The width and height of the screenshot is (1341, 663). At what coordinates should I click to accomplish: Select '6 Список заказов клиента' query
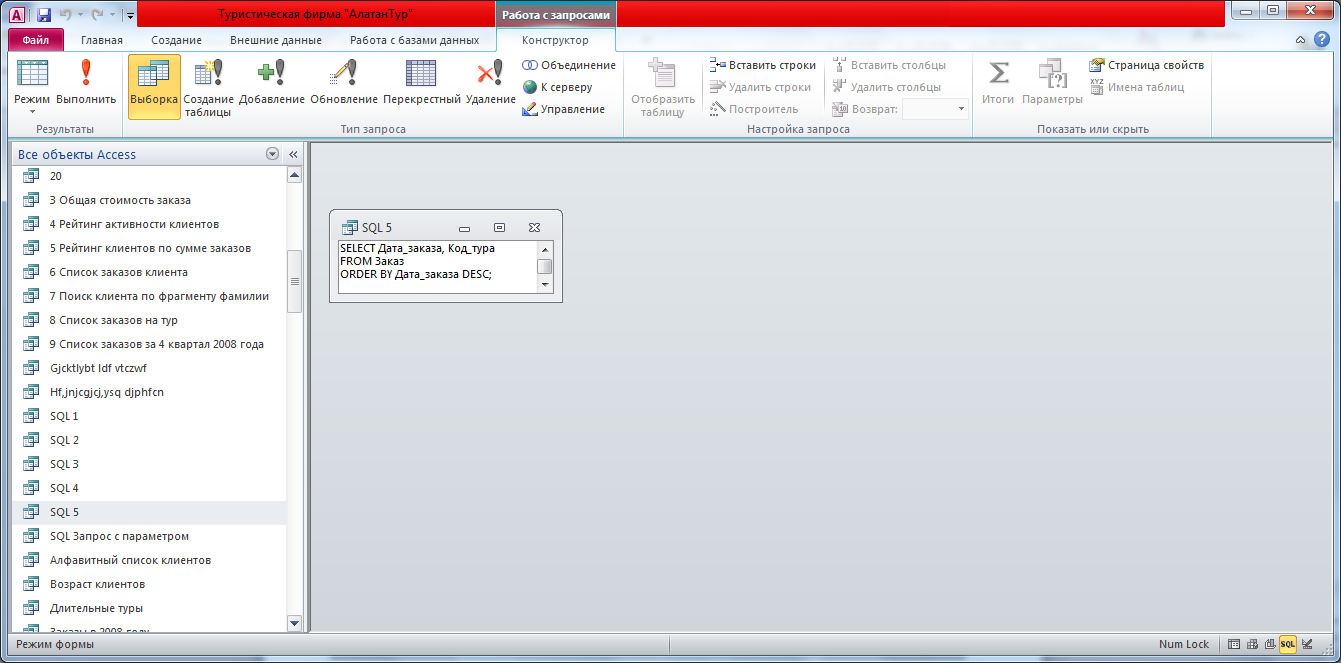(150, 272)
